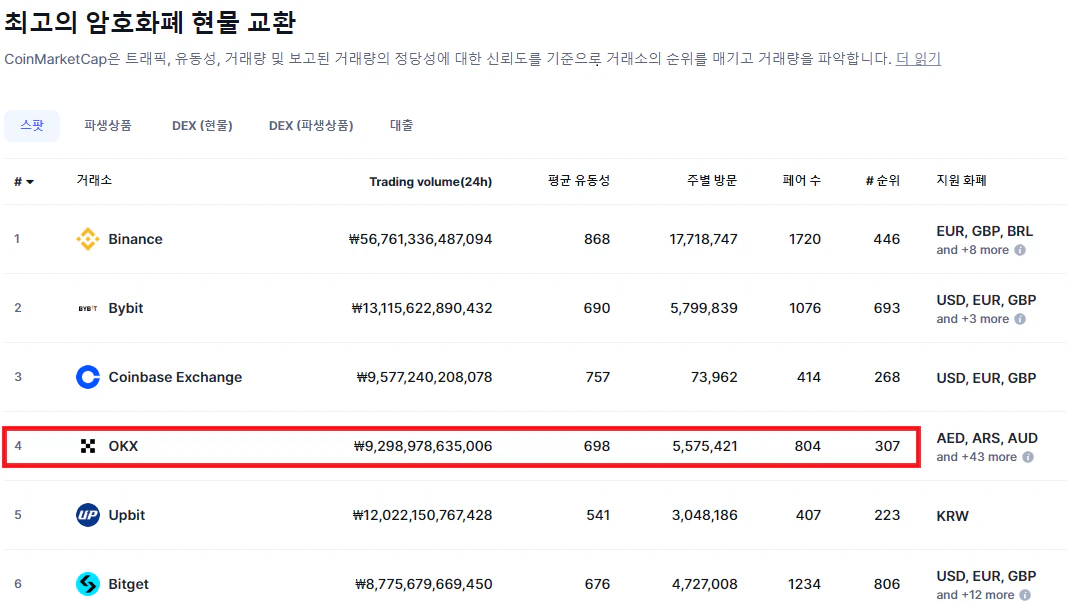1067x609 pixels.
Task: Select the 스팟 tab
Action: (32, 125)
